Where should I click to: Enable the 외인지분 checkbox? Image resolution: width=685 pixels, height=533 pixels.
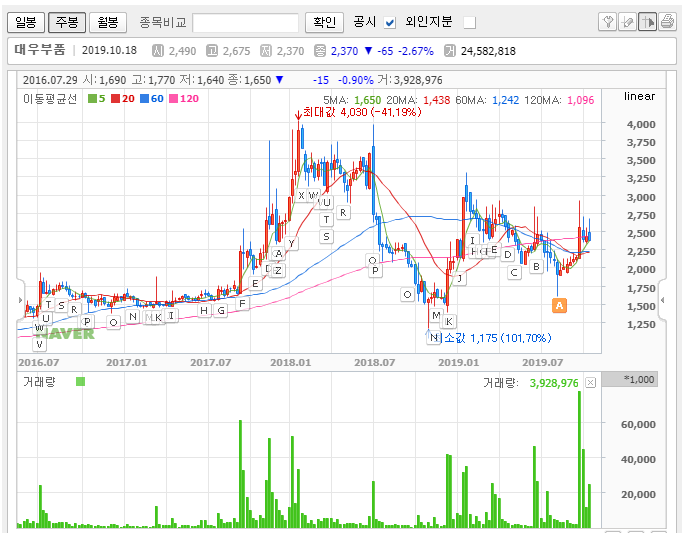[470, 22]
